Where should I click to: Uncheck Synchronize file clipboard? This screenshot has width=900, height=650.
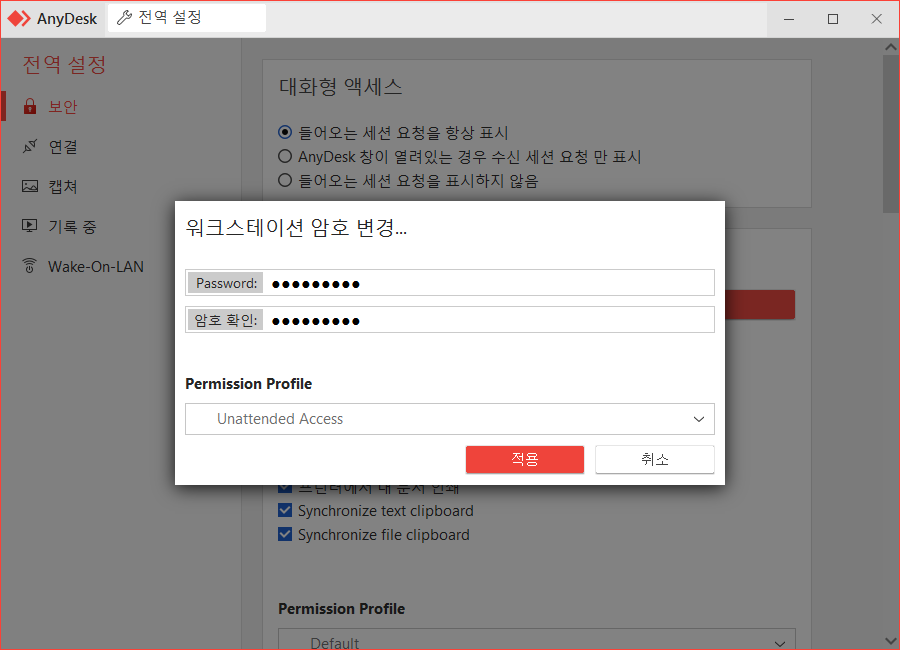tap(285, 534)
